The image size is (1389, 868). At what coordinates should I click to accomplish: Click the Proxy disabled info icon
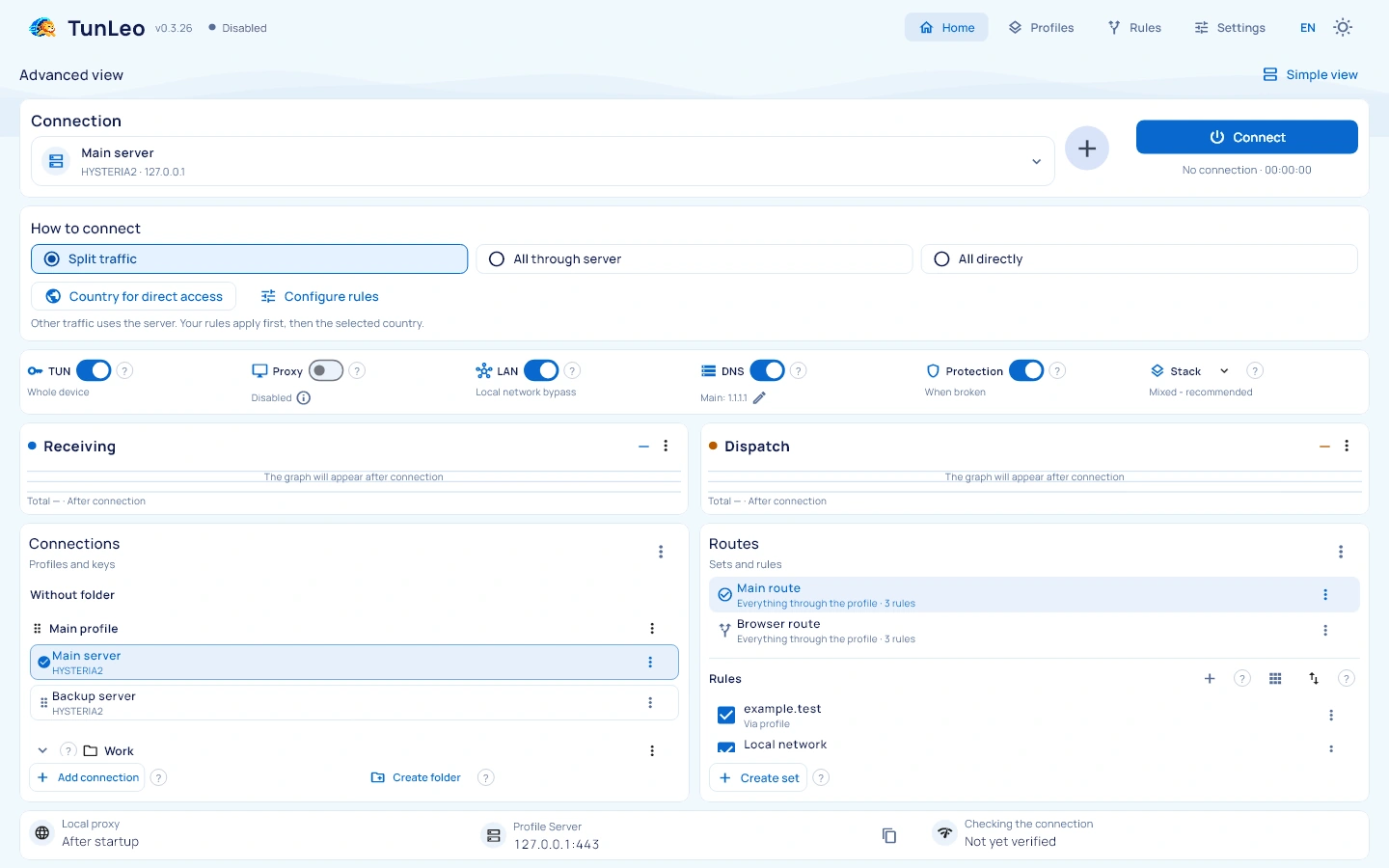tap(304, 397)
